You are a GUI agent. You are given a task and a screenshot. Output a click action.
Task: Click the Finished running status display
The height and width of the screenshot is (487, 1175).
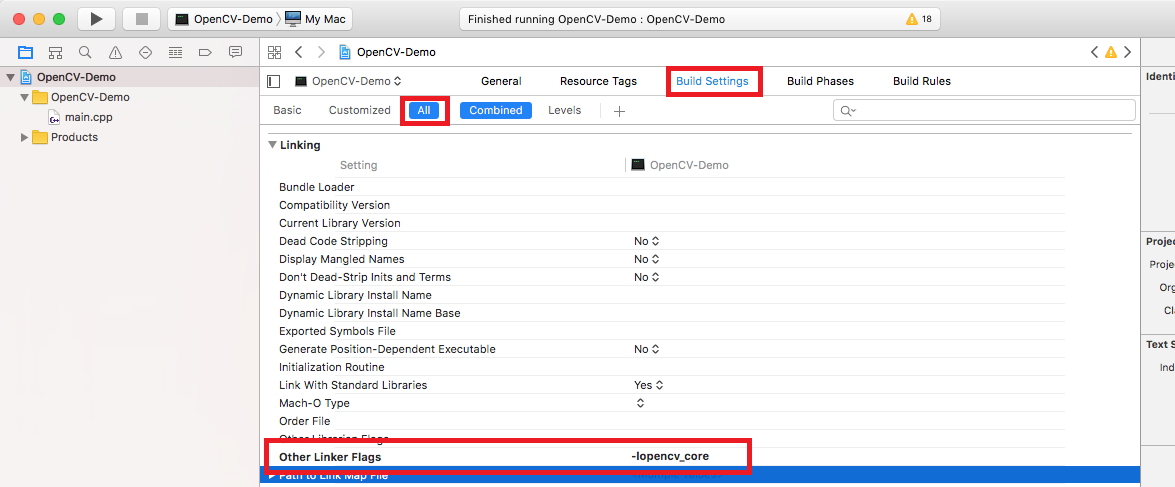[x=699, y=19]
